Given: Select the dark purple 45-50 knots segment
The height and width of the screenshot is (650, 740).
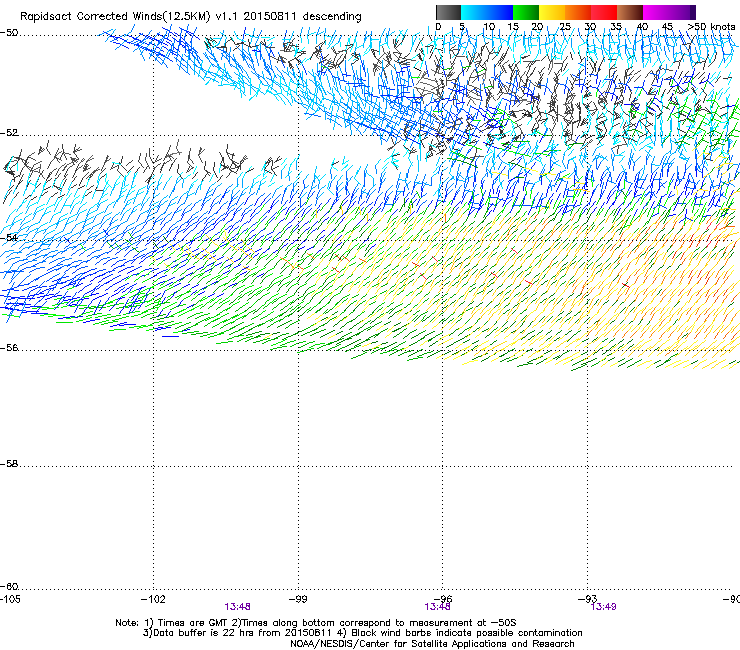Looking at the screenshot, I should pos(682,12).
